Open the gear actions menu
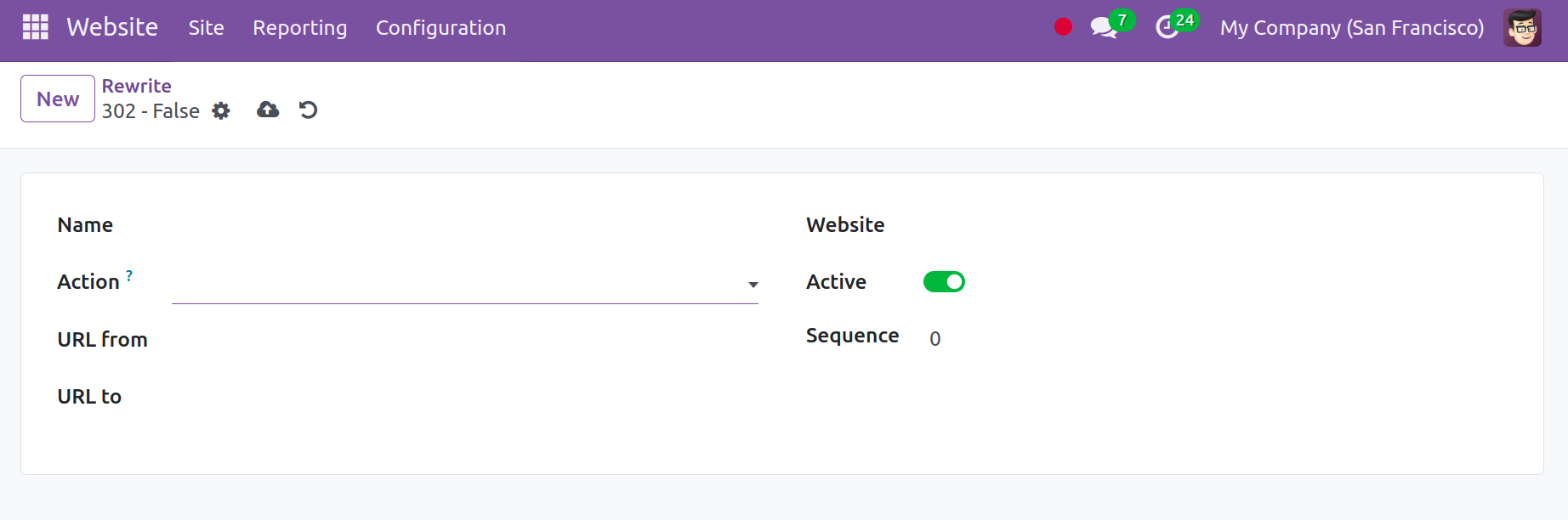1568x520 pixels. (221, 110)
